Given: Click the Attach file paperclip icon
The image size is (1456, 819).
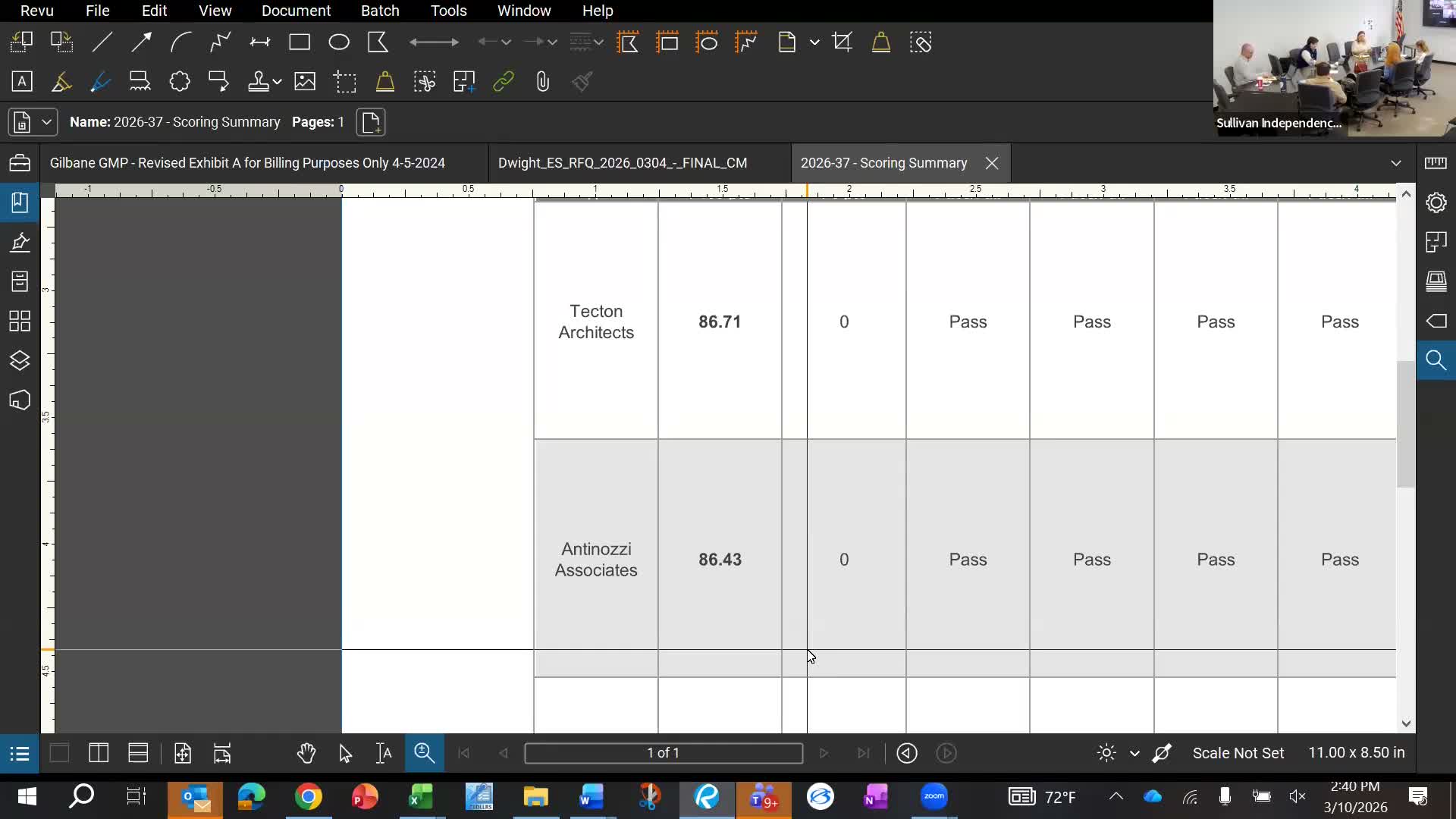Looking at the screenshot, I should point(542,82).
